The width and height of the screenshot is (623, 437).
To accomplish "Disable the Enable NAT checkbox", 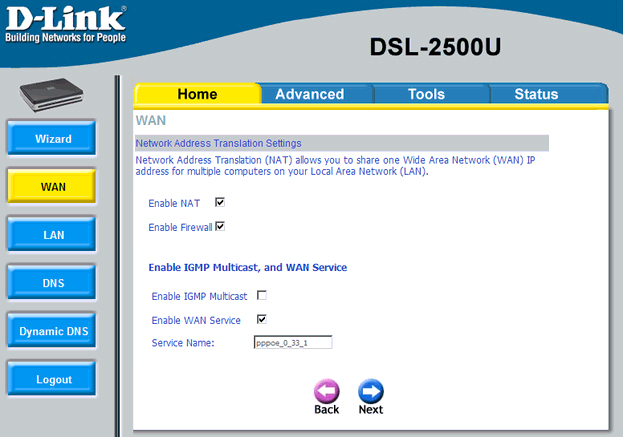I will [x=220, y=202].
